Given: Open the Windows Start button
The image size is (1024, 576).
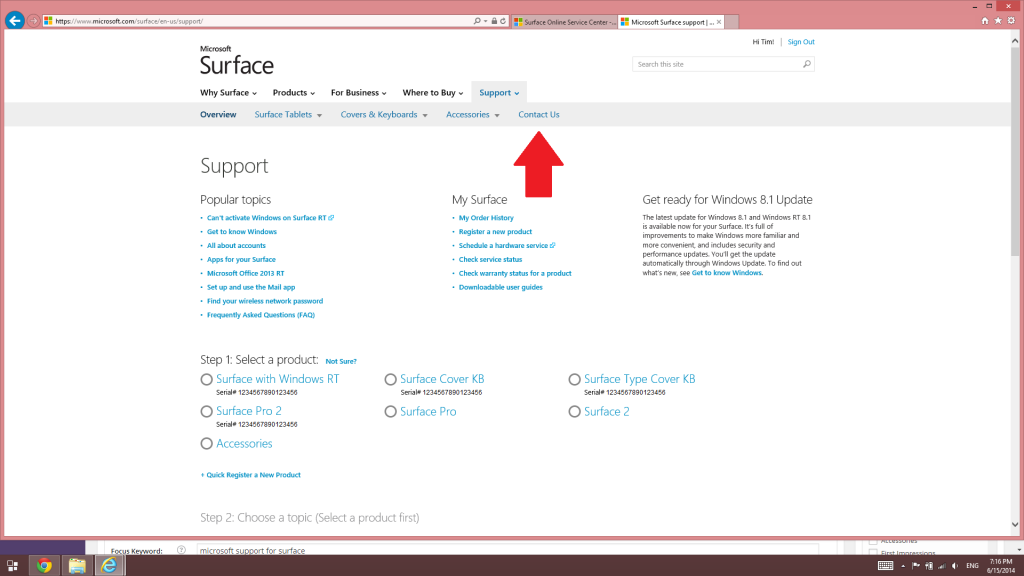Looking at the screenshot, I should 12,566.
